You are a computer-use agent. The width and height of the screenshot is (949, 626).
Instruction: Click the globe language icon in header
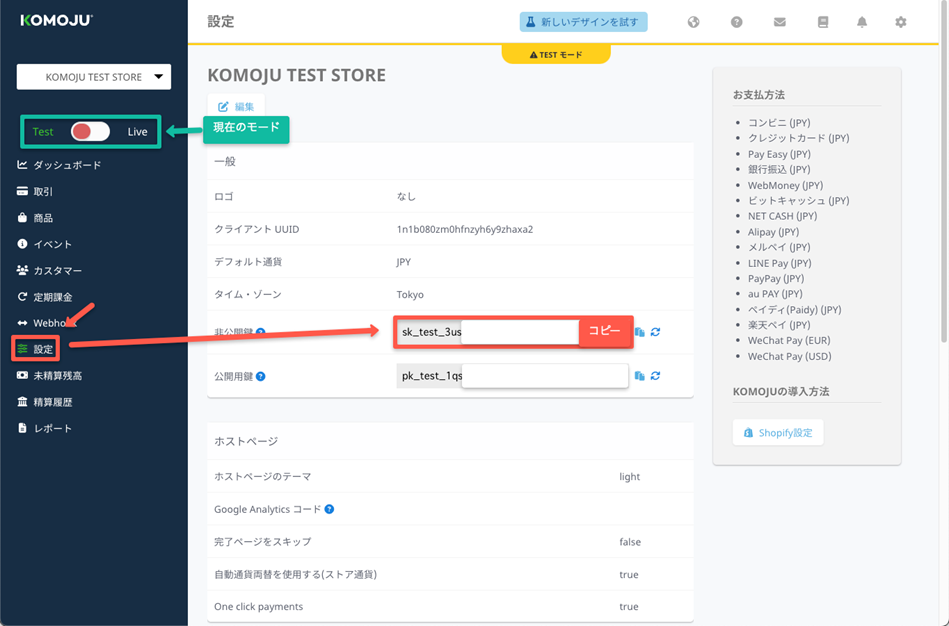point(693,22)
